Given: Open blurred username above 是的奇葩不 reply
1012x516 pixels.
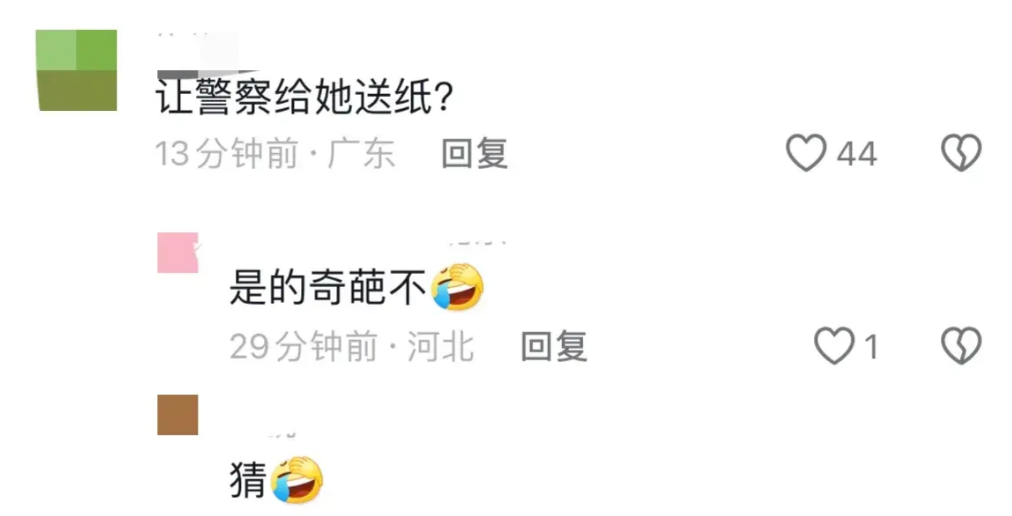Looking at the screenshot, I should pyautogui.click(x=478, y=243).
